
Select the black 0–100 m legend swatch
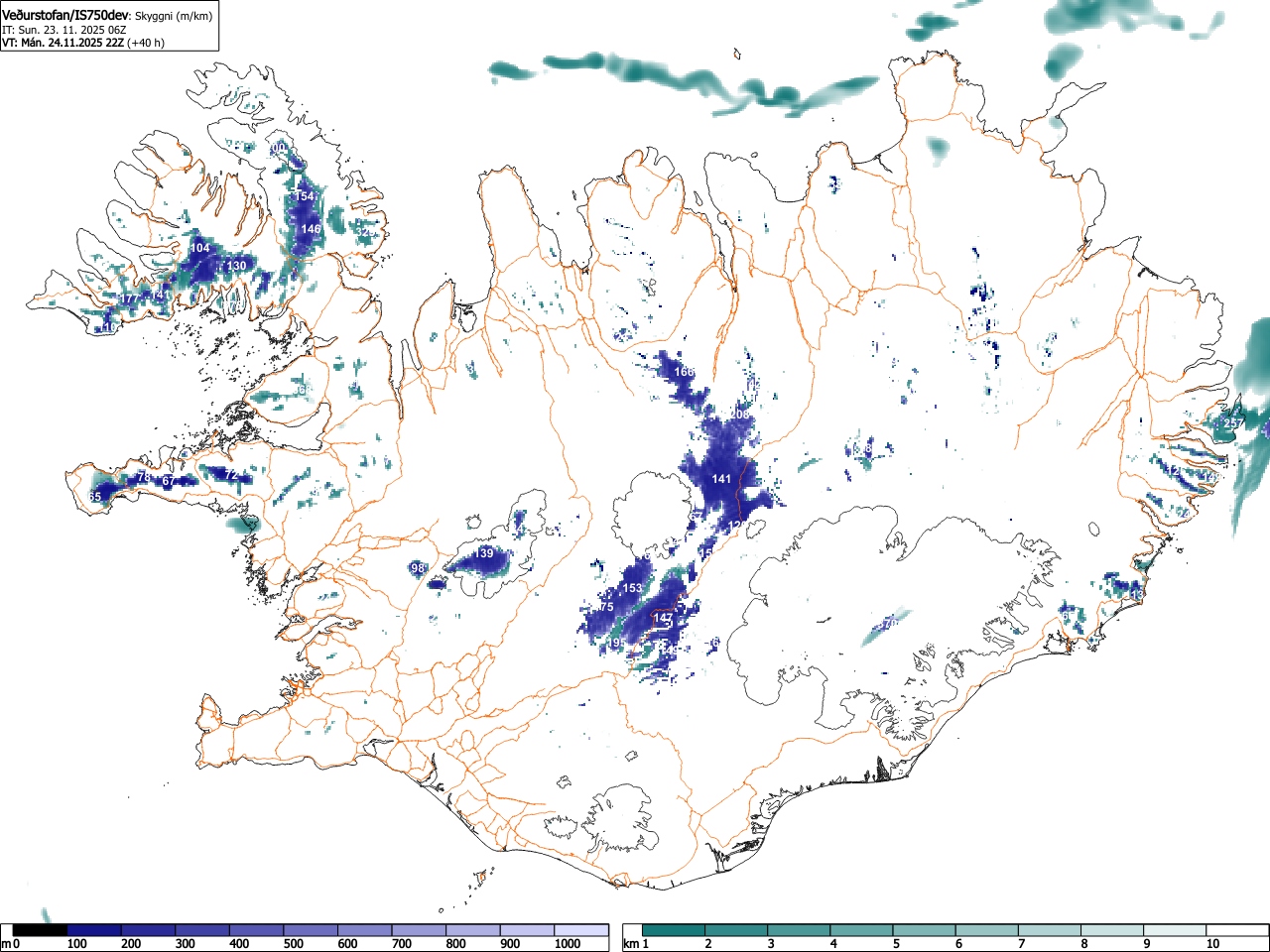[41, 930]
